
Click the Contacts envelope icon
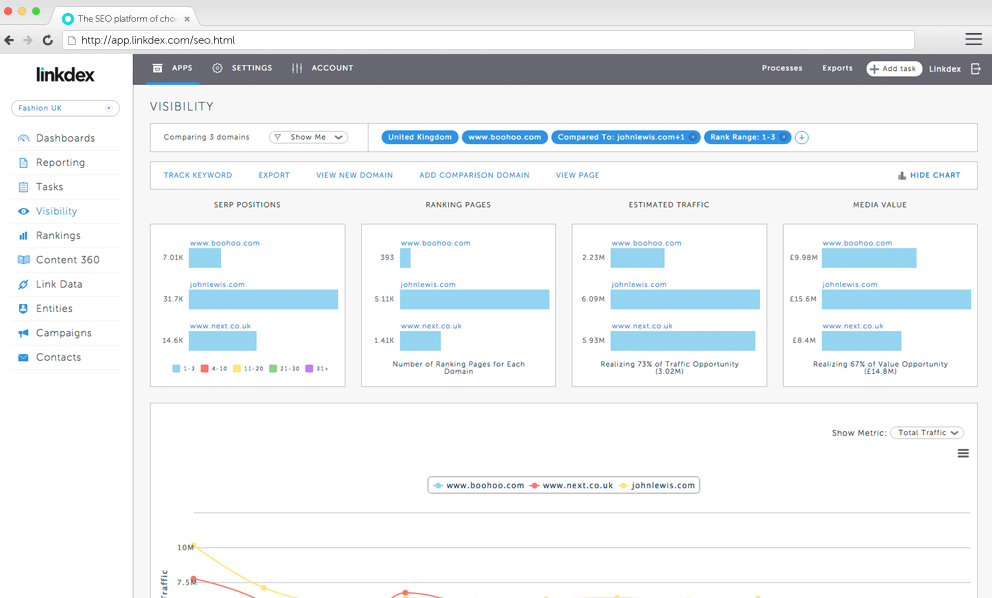click(x=23, y=358)
